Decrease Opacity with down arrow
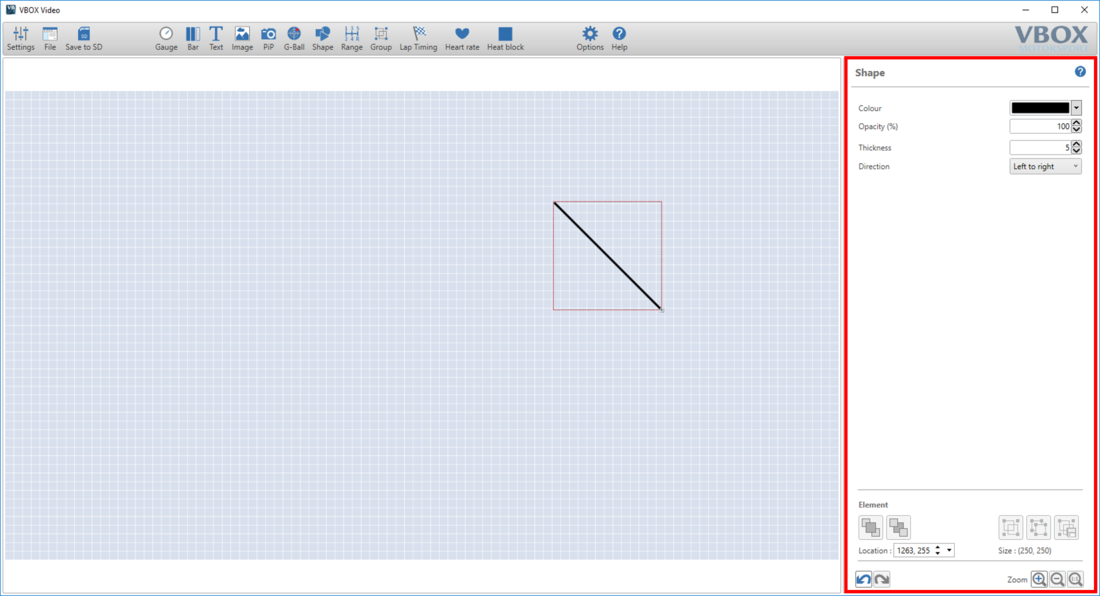Viewport: 1100px width, 596px height. pos(1076,130)
